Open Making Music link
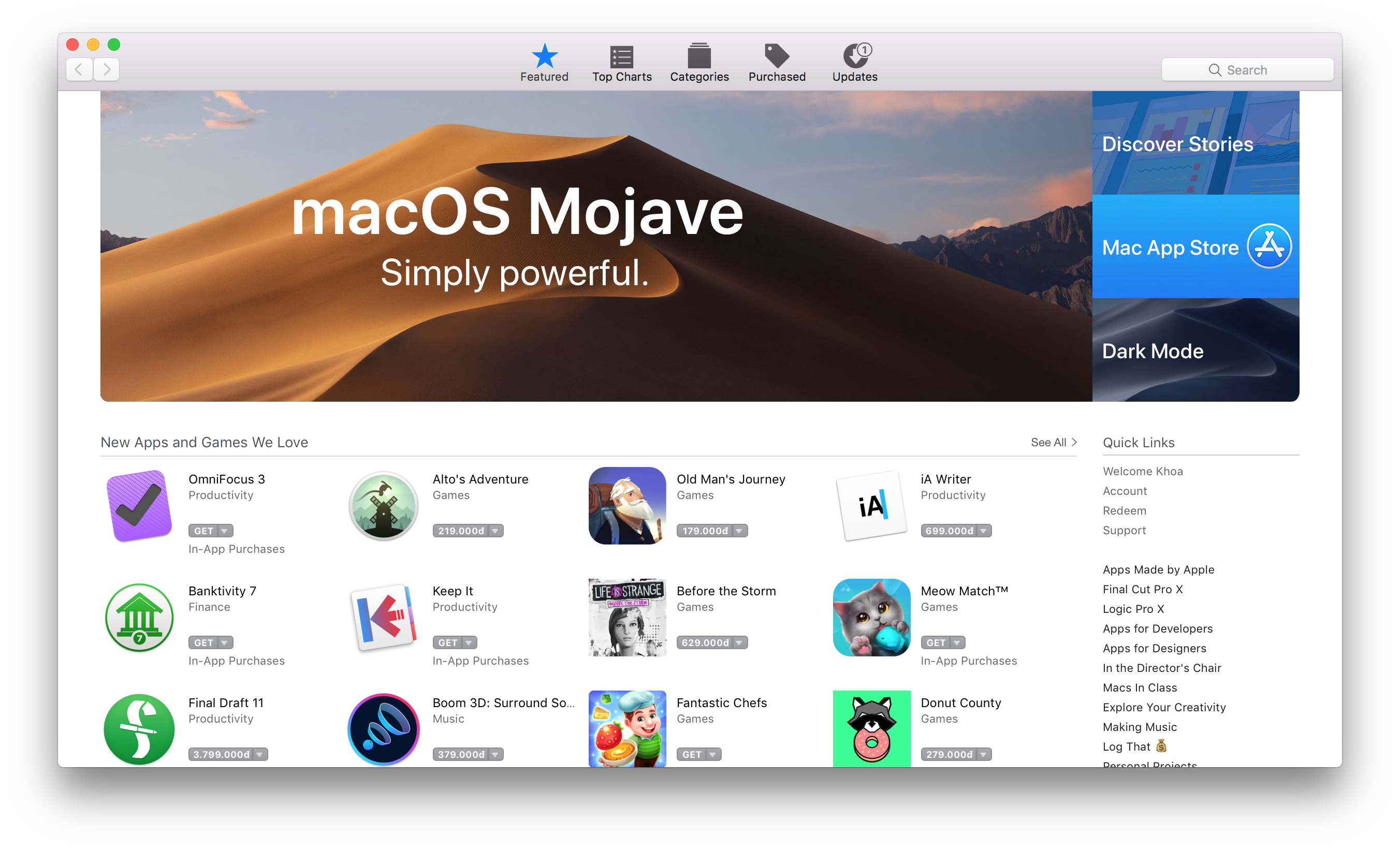 (x=1139, y=727)
